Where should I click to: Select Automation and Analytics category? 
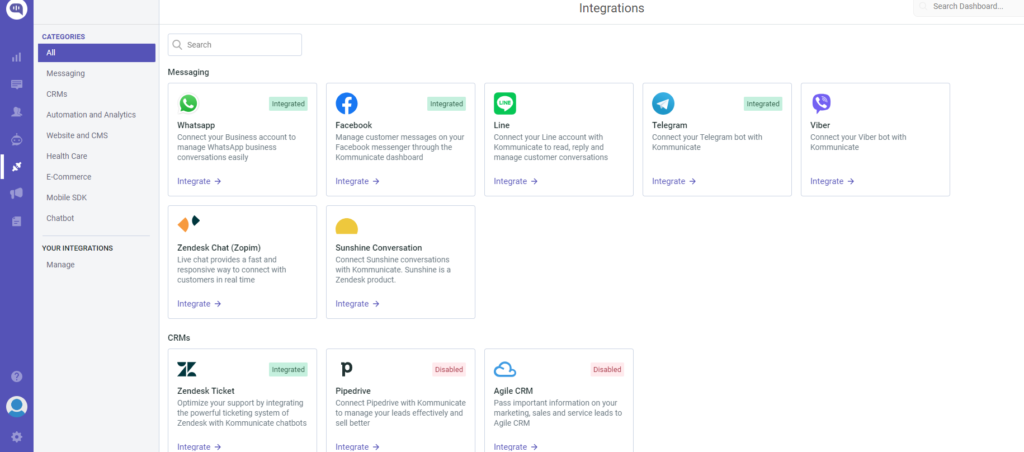(x=91, y=115)
